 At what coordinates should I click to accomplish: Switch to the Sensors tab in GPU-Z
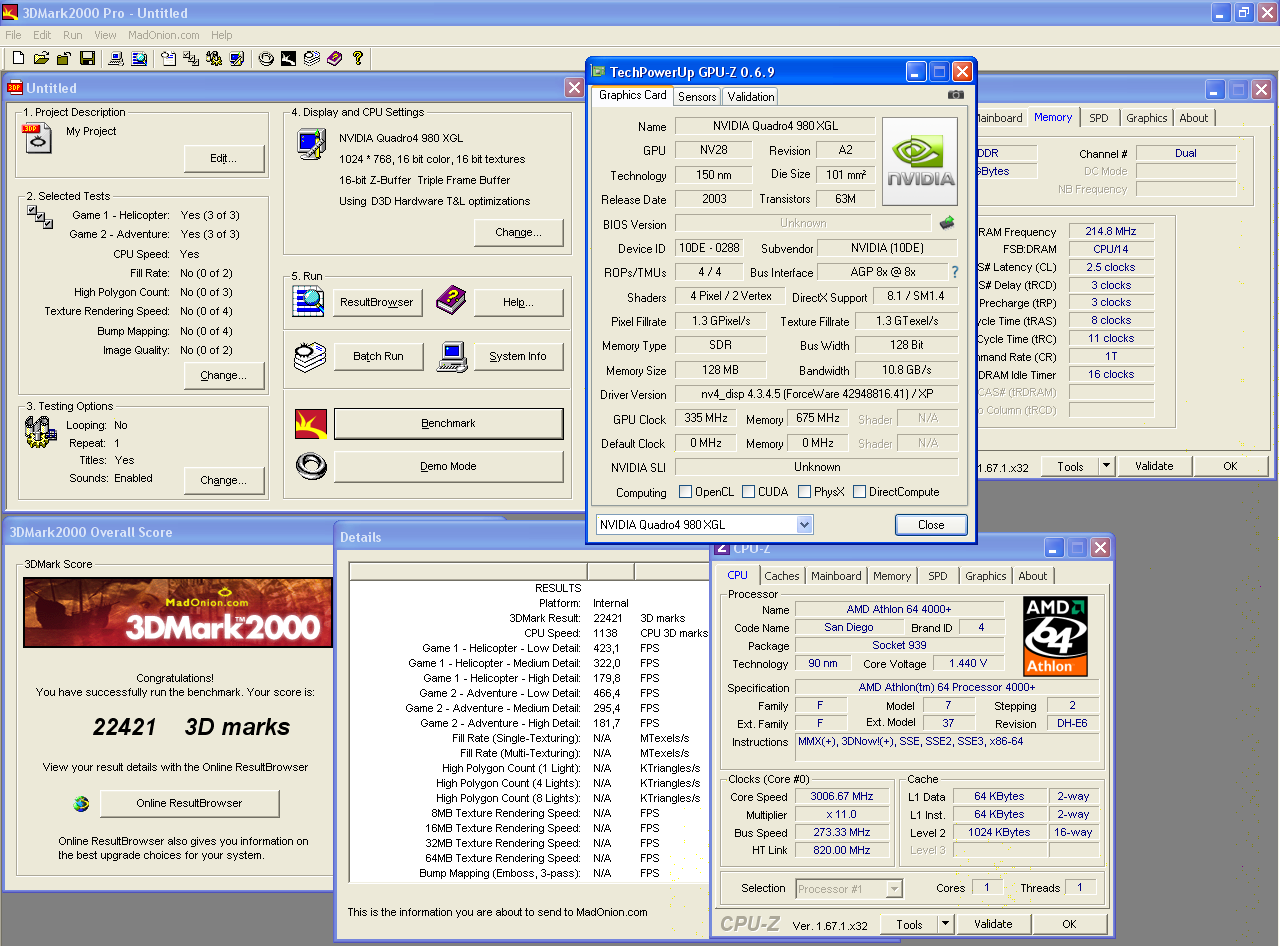click(697, 97)
